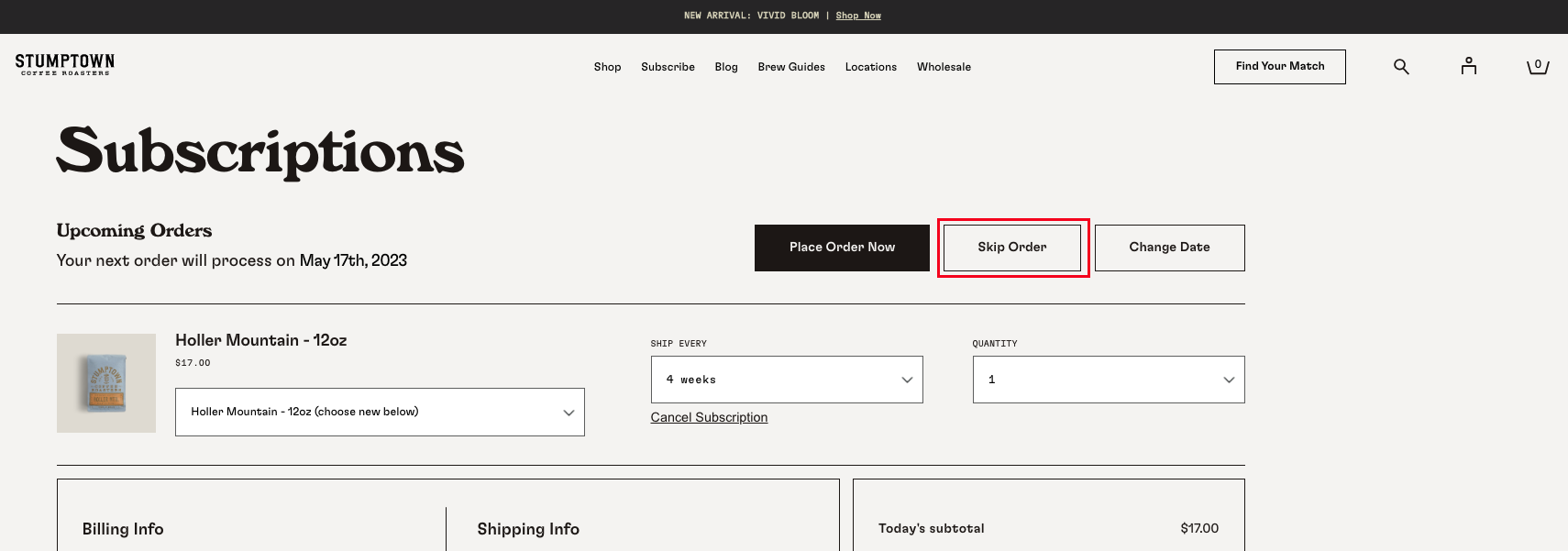Go to Stumptown Coffee Roasters logo home
Screen dimensions: 1568x551
65,64
